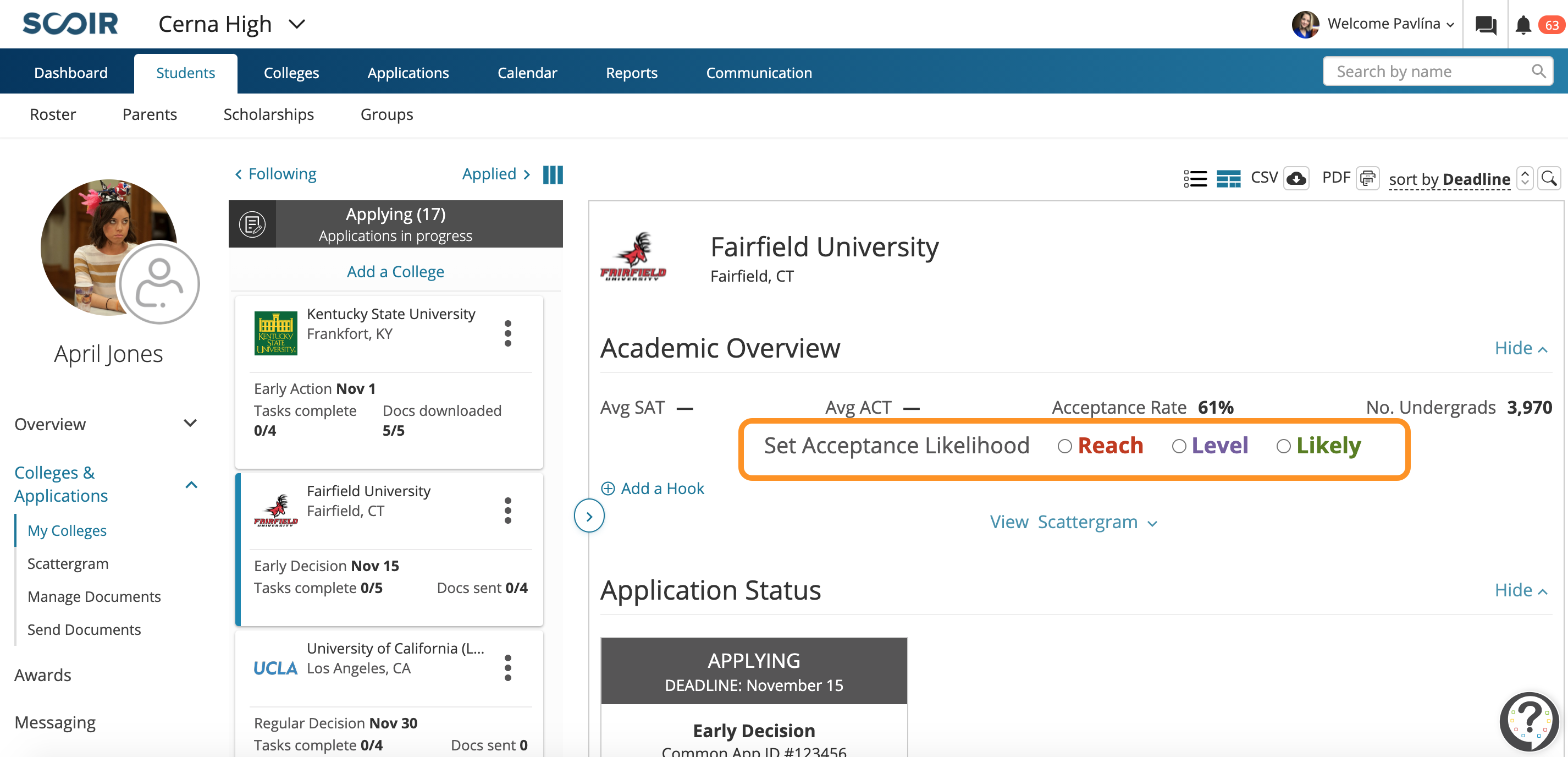Open My Colleges in sidebar
The height and width of the screenshot is (757, 1568).
(x=67, y=530)
